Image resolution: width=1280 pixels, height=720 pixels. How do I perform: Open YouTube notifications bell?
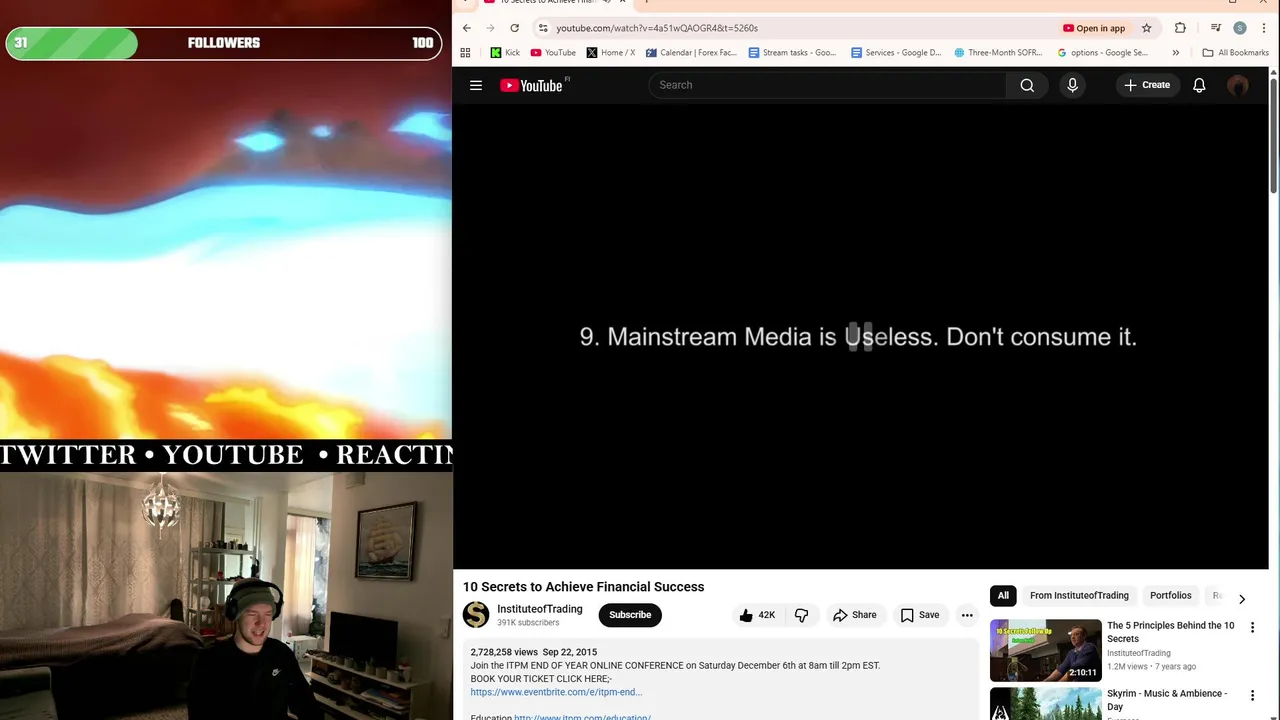click(x=1199, y=85)
